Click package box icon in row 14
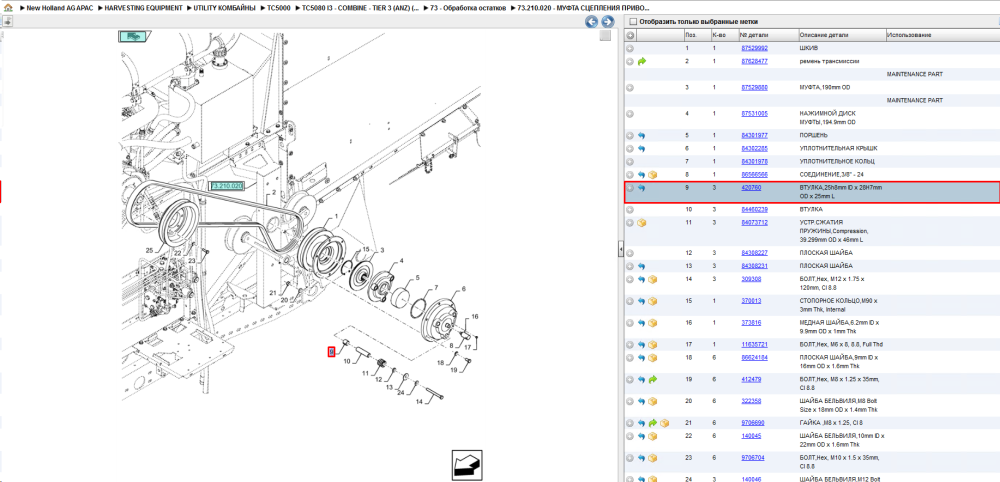Viewport: 1000px width, 482px height. (652, 279)
